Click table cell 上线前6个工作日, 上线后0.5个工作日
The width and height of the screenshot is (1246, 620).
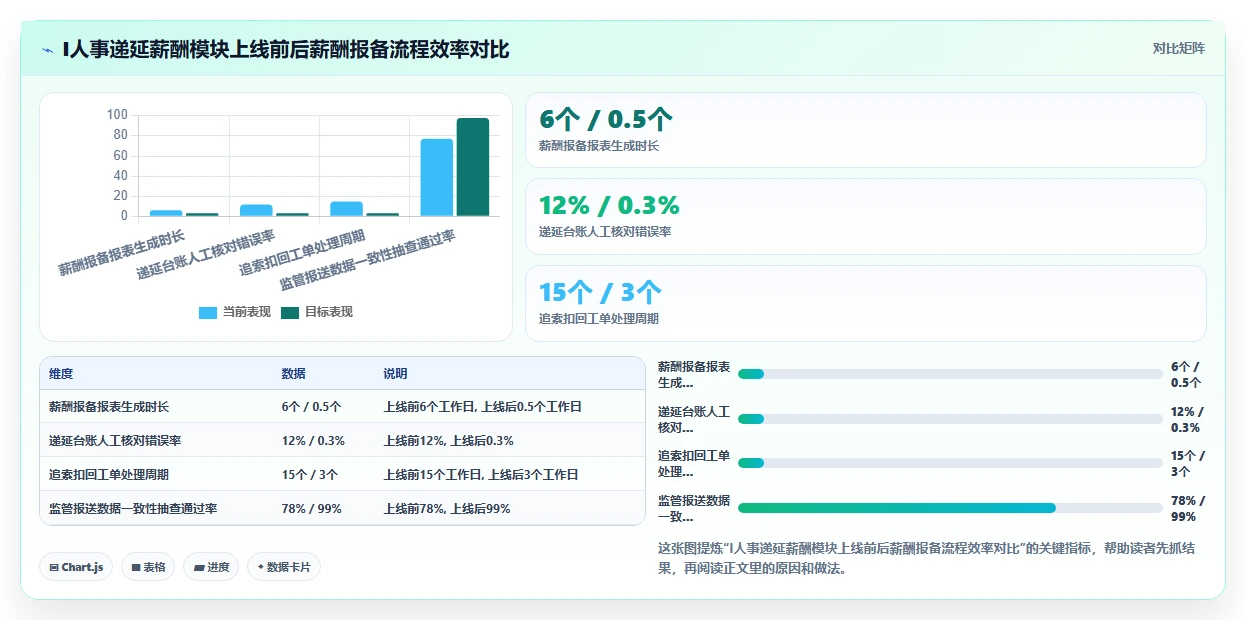point(482,407)
